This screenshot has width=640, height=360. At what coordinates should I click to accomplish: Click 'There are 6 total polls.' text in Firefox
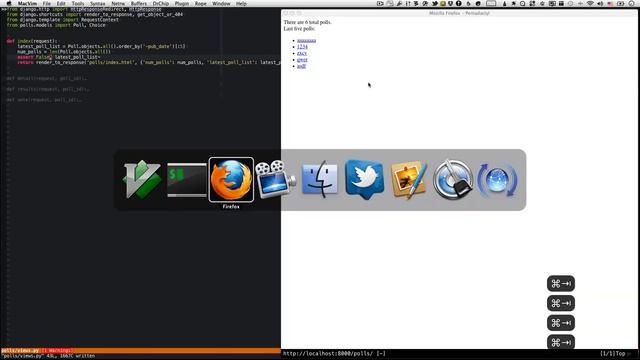(307, 22)
